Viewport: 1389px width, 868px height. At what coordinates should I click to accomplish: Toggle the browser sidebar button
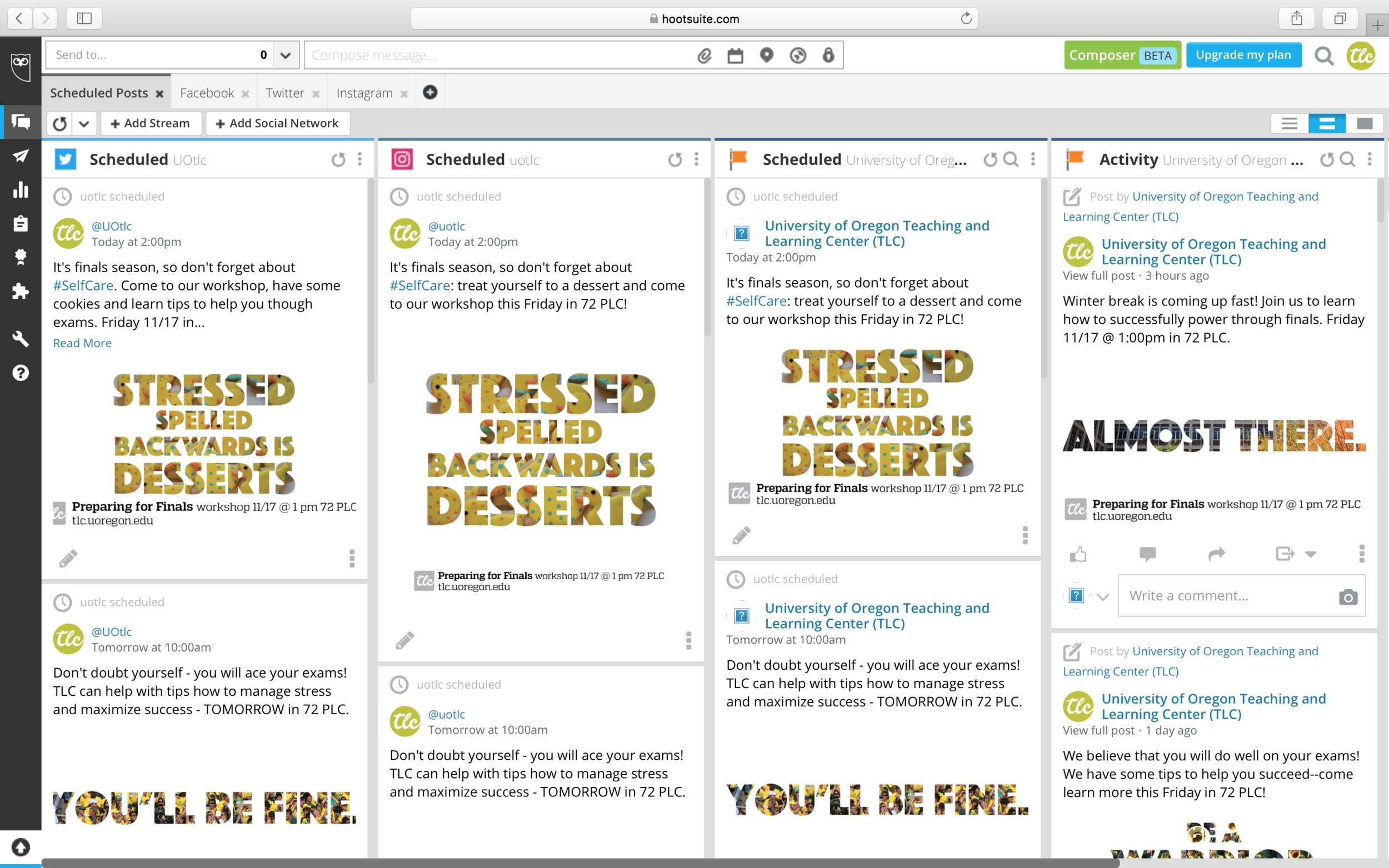click(84, 18)
